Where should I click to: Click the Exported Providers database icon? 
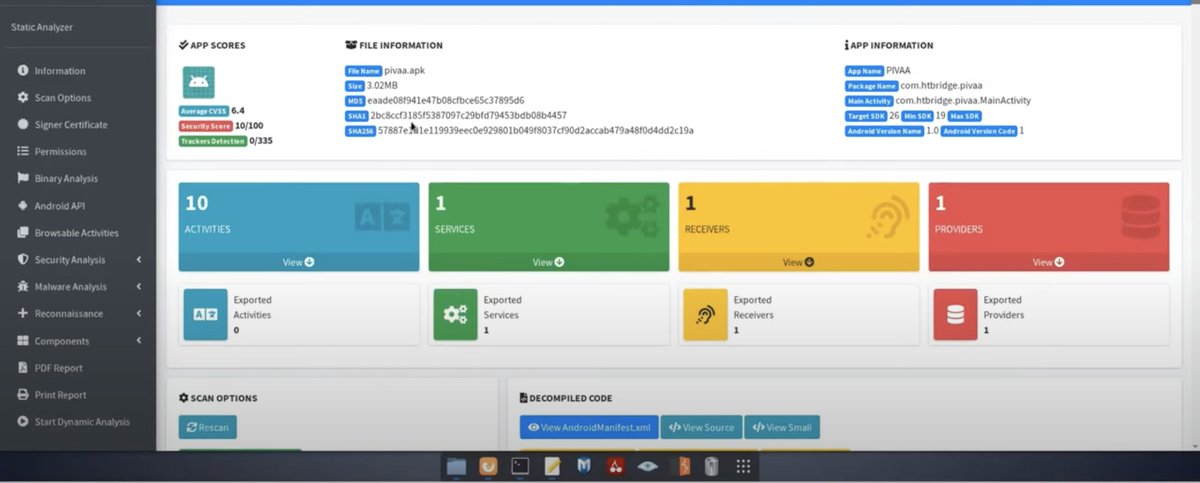pos(955,314)
